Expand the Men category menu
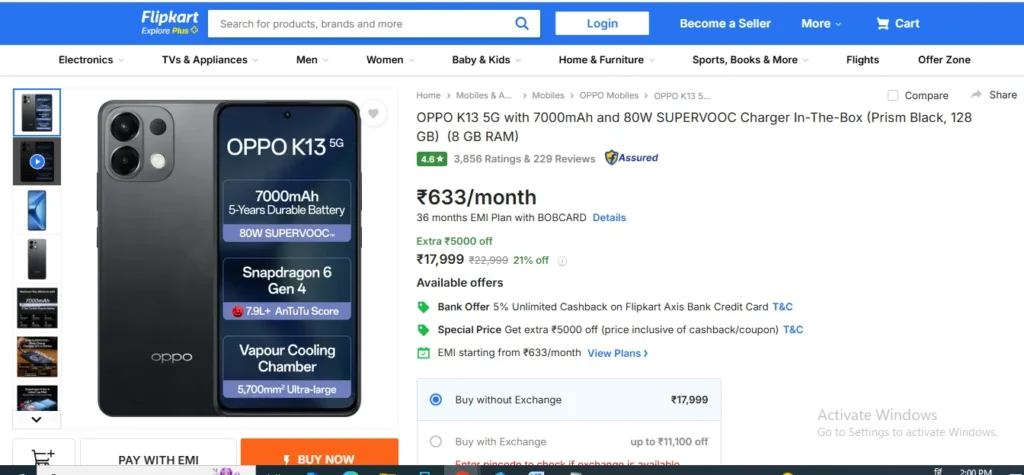The image size is (1024, 475). coord(312,59)
